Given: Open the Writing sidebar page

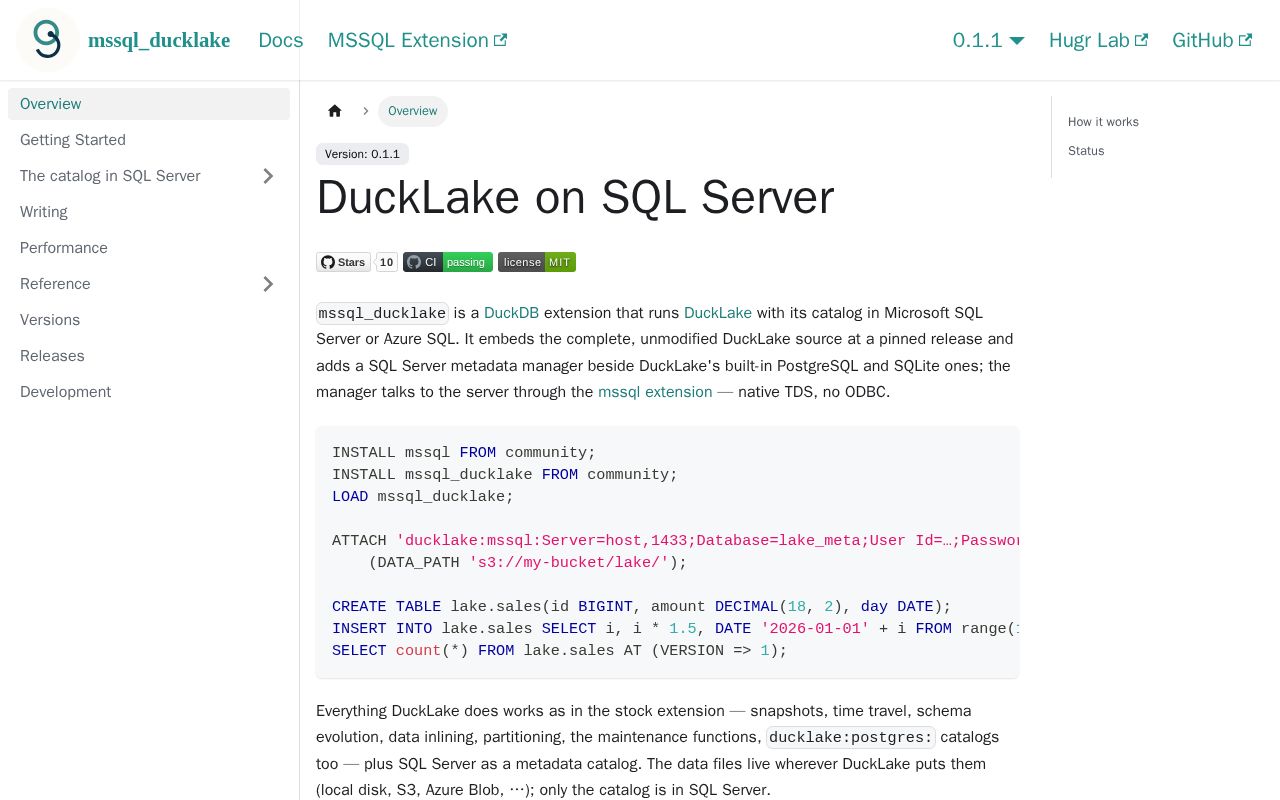Looking at the screenshot, I should [x=149, y=212].
